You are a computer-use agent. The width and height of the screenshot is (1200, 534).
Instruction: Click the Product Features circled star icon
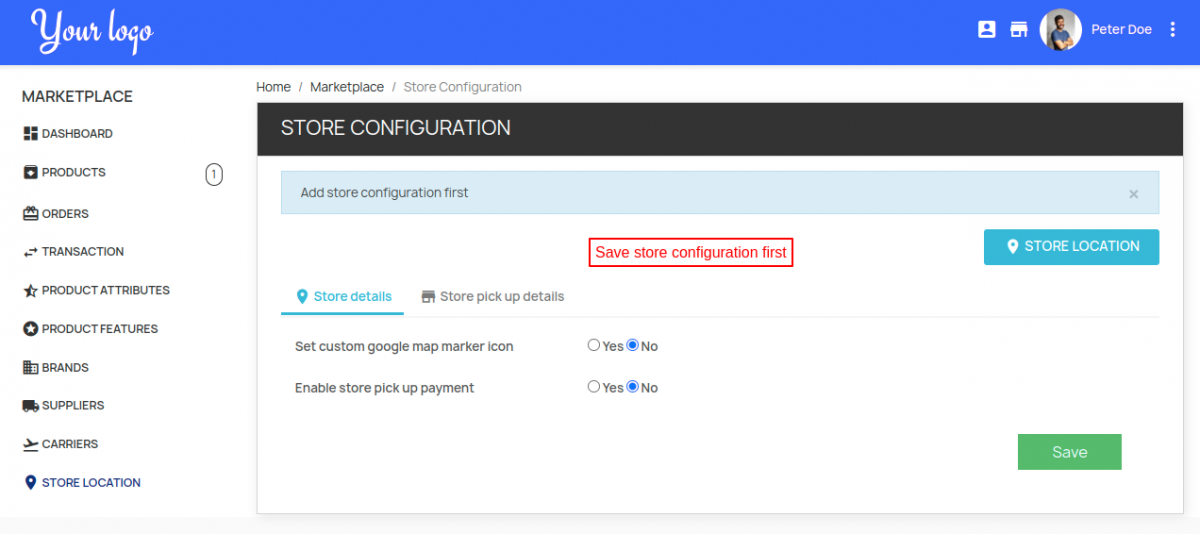pyautogui.click(x=30, y=329)
